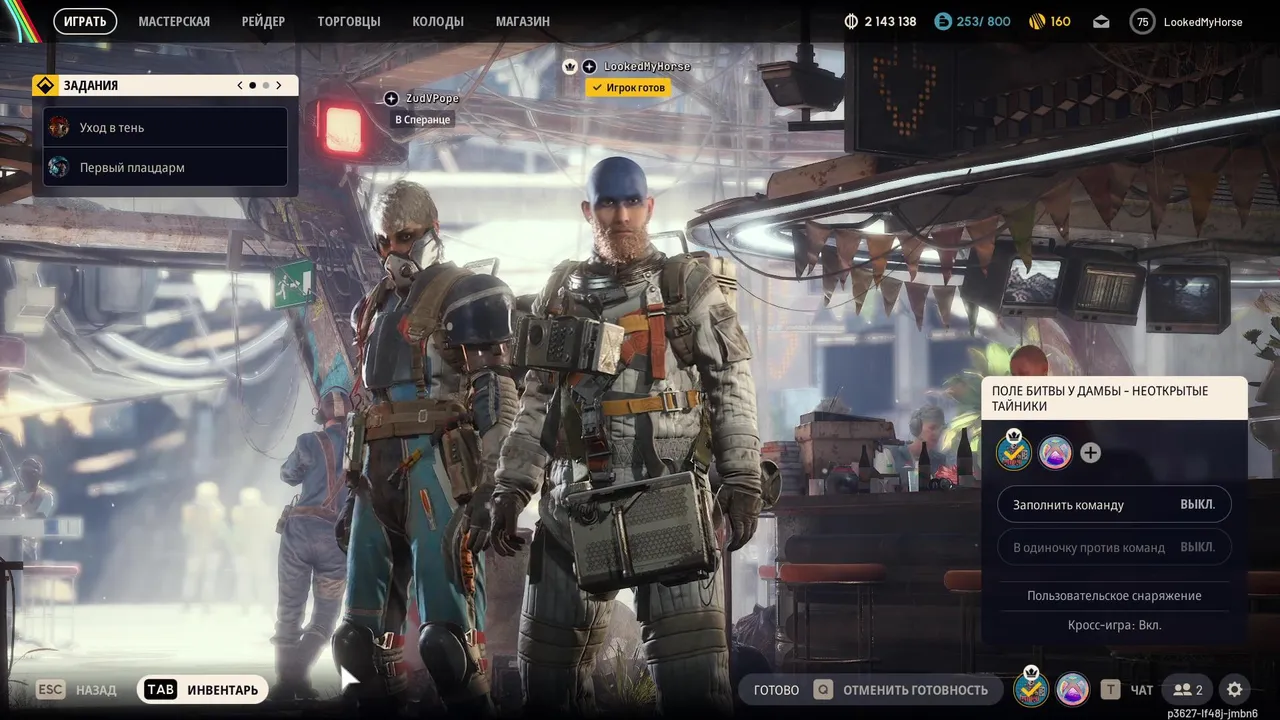The image size is (1280, 720).
Task: Click the Уход в тень quest icon
Action: coord(59,127)
